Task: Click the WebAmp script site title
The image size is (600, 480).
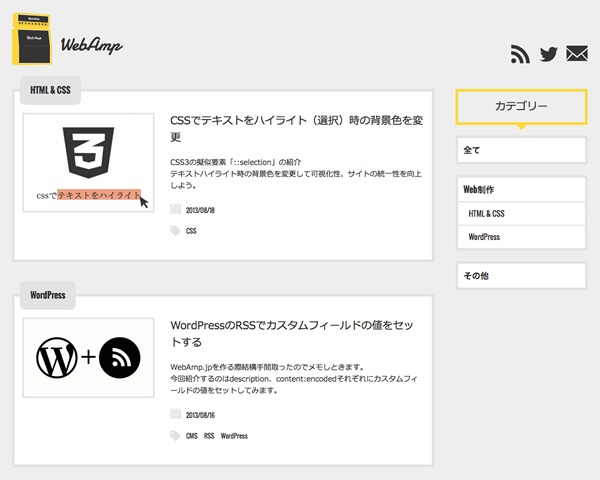Action: 91,45
